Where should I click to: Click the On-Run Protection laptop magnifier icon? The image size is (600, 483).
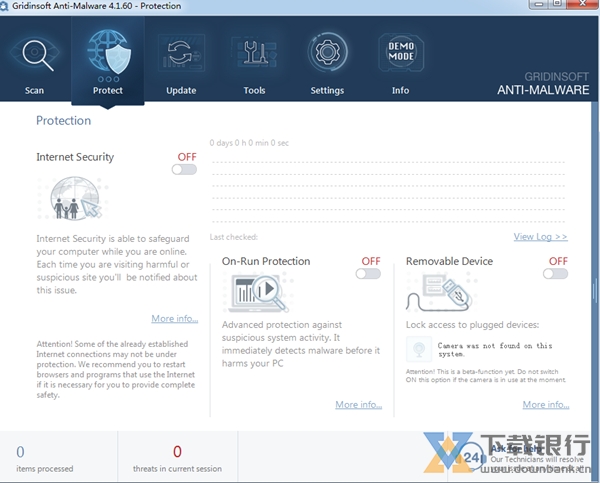click(x=258, y=292)
